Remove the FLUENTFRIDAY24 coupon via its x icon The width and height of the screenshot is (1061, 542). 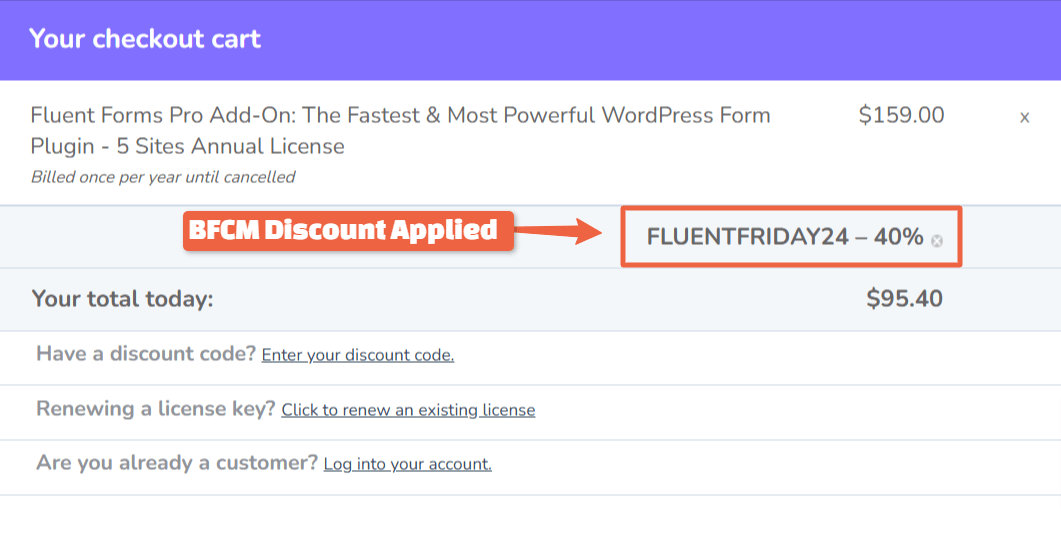936,241
